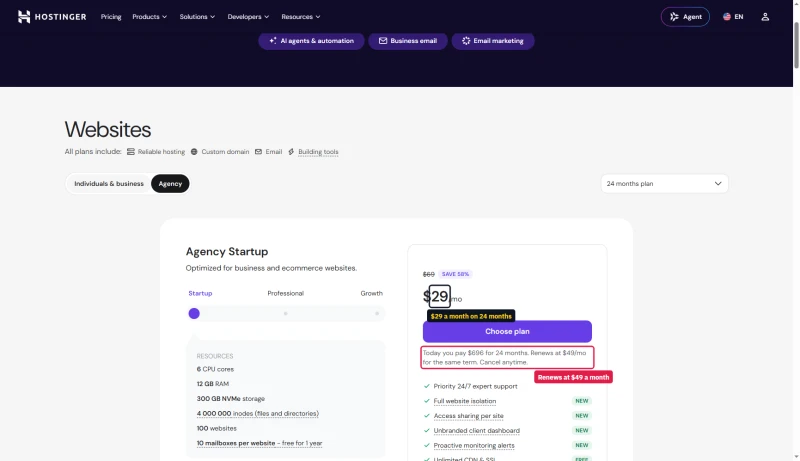Click the Agent button

tap(685, 17)
